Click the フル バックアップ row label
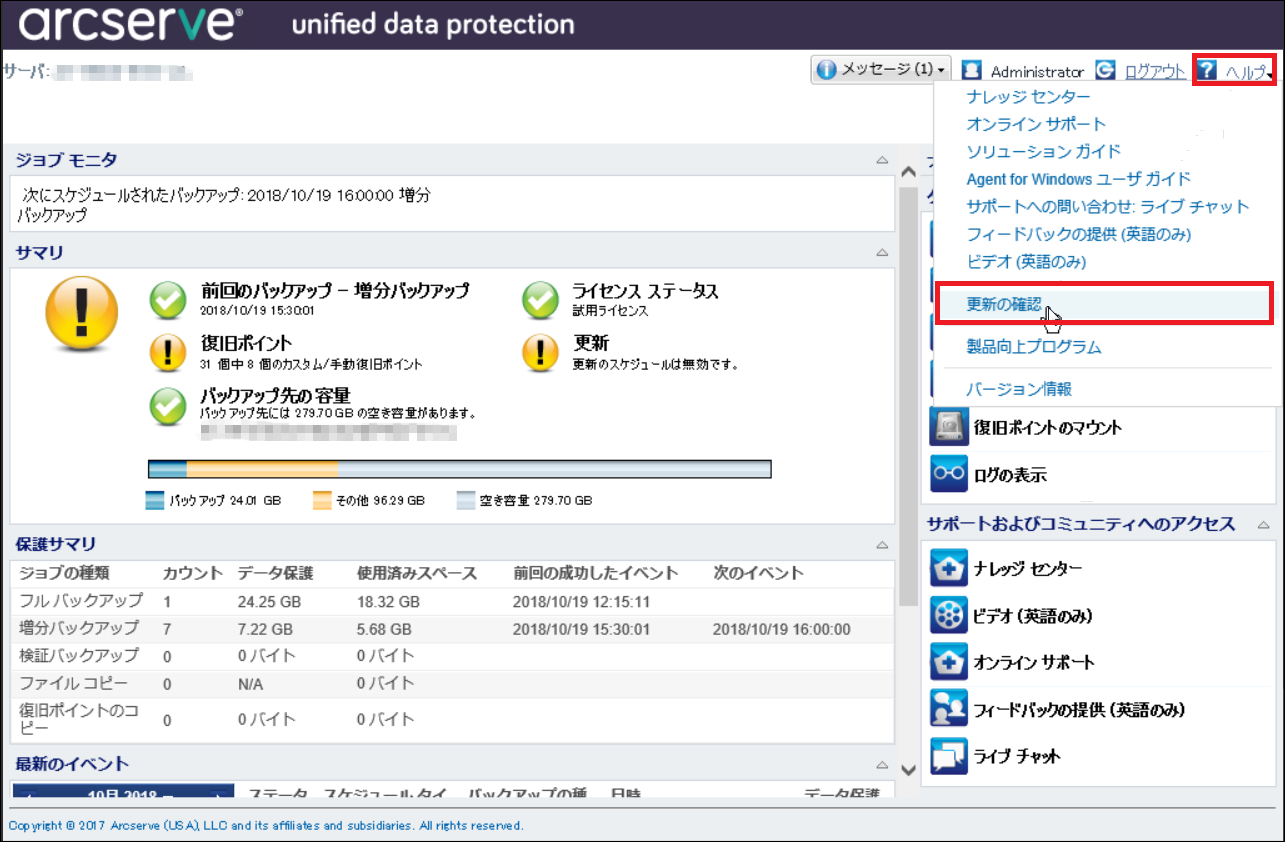The width and height of the screenshot is (1285, 842). click(81, 601)
